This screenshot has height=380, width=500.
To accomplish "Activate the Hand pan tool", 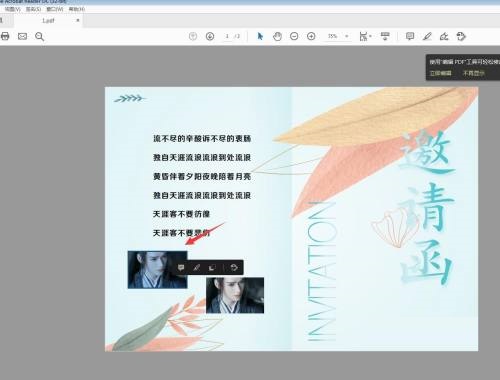I will tap(277, 36).
